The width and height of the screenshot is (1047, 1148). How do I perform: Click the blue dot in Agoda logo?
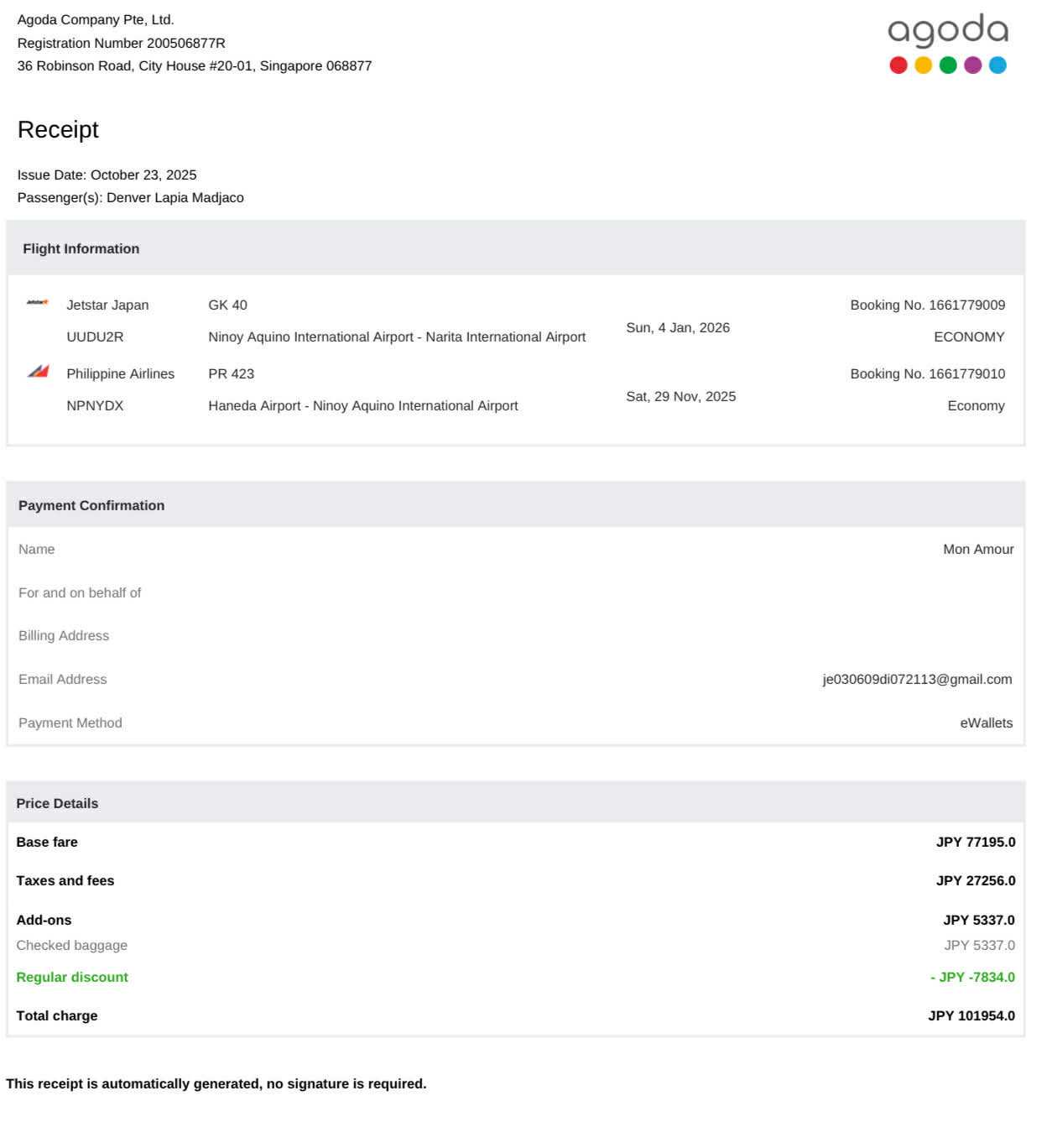tap(998, 65)
